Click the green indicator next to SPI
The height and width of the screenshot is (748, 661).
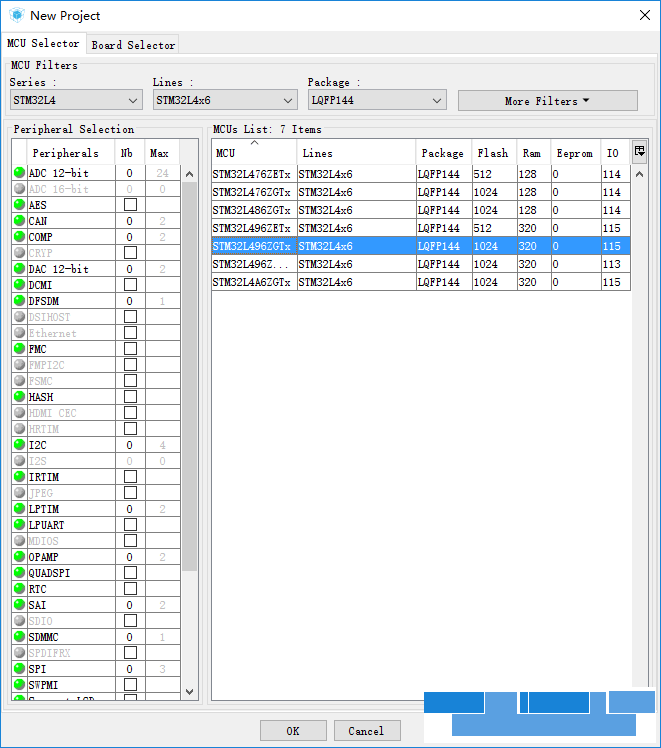20,668
